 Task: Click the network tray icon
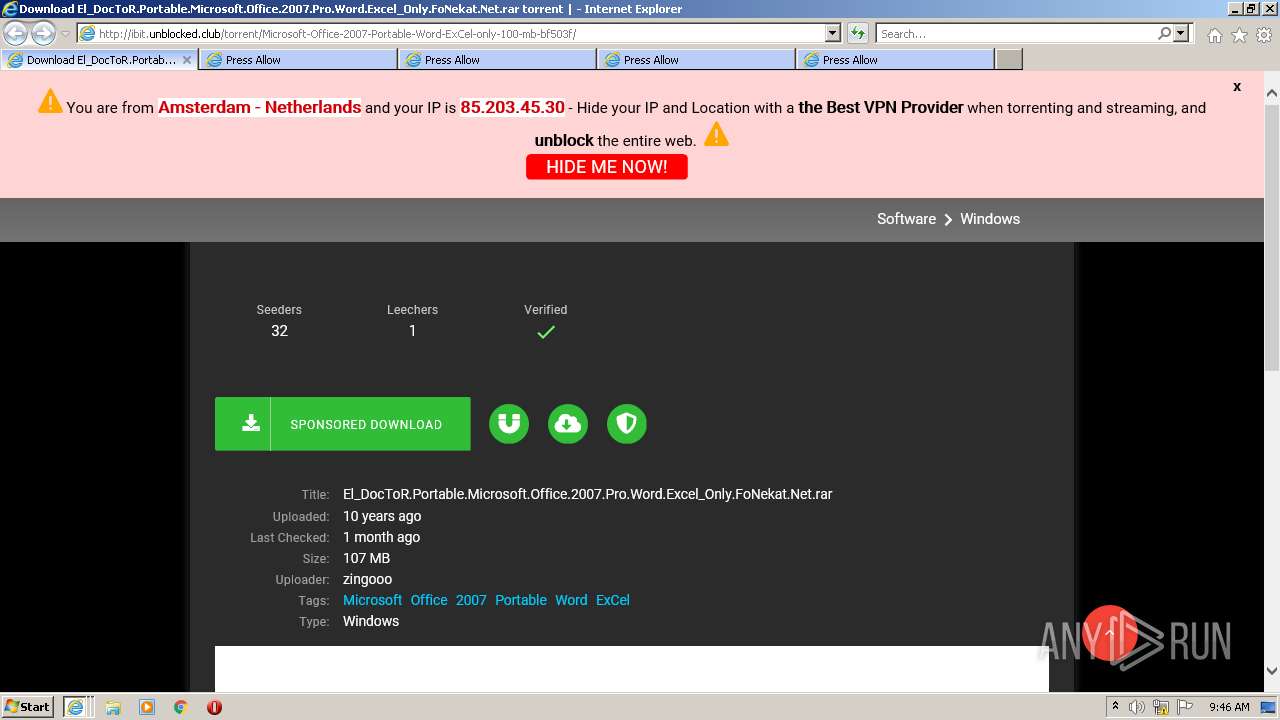pos(1161,707)
